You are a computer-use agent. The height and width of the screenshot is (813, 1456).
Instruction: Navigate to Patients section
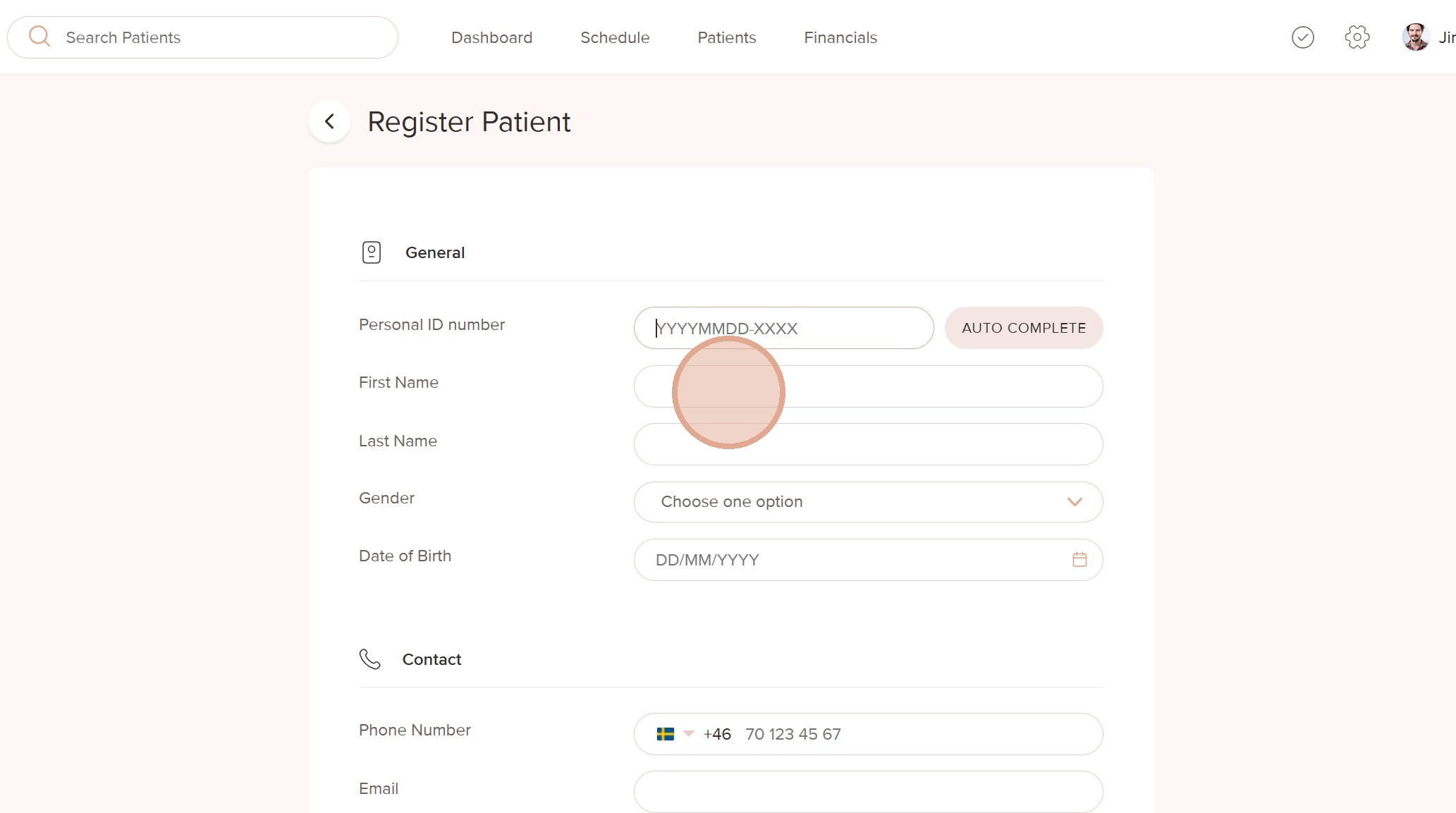click(x=726, y=37)
